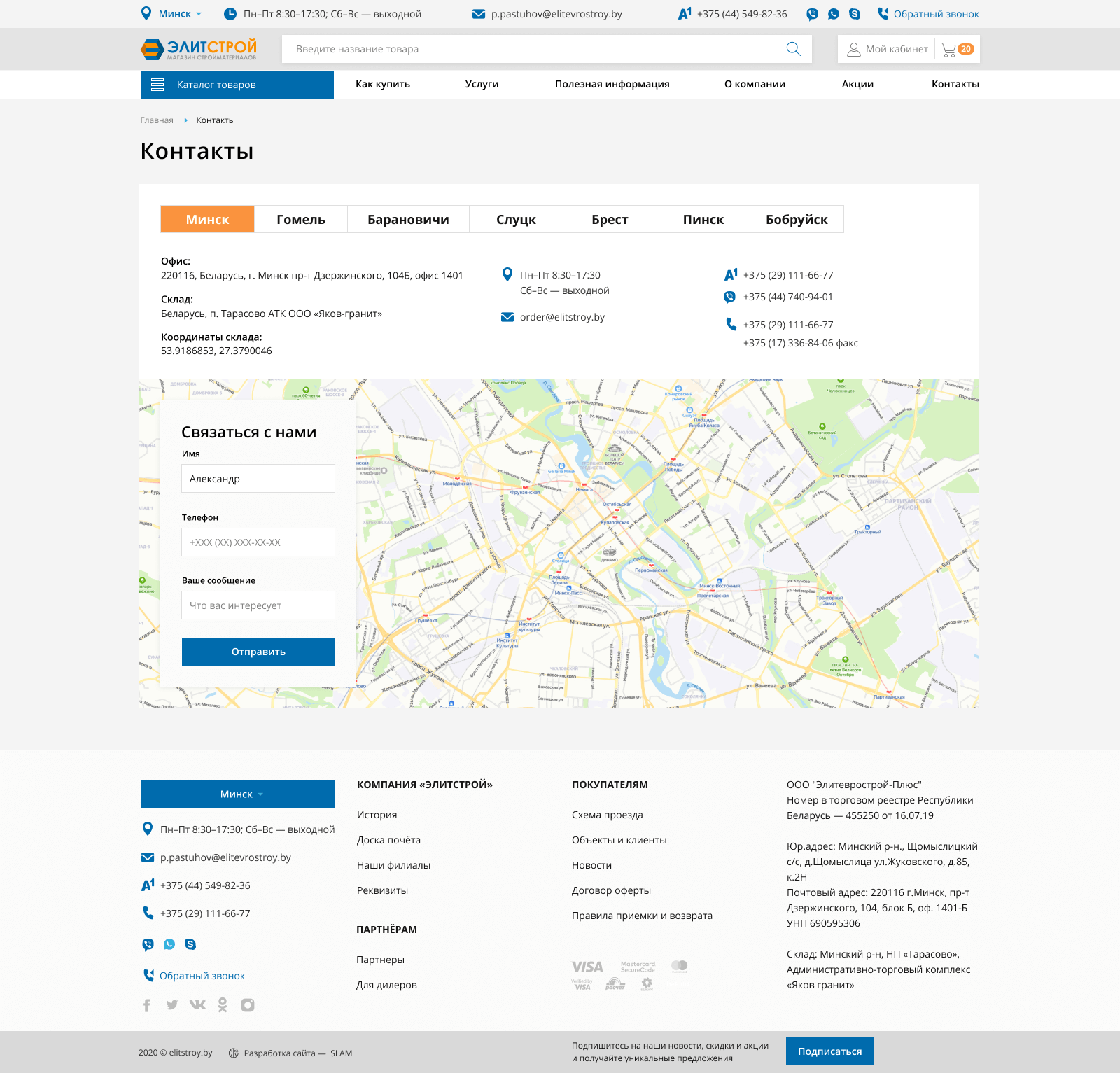Select the Брест city tab
1120x1073 pixels.
[x=610, y=219]
